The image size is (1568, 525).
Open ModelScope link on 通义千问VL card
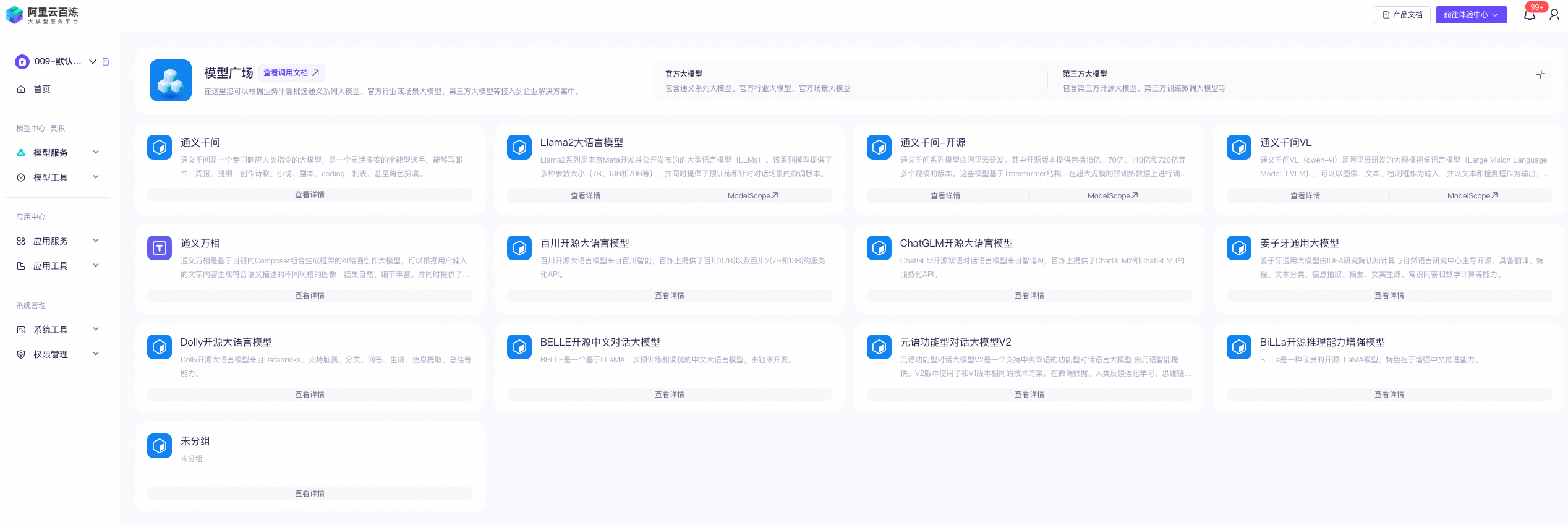[x=1472, y=196]
